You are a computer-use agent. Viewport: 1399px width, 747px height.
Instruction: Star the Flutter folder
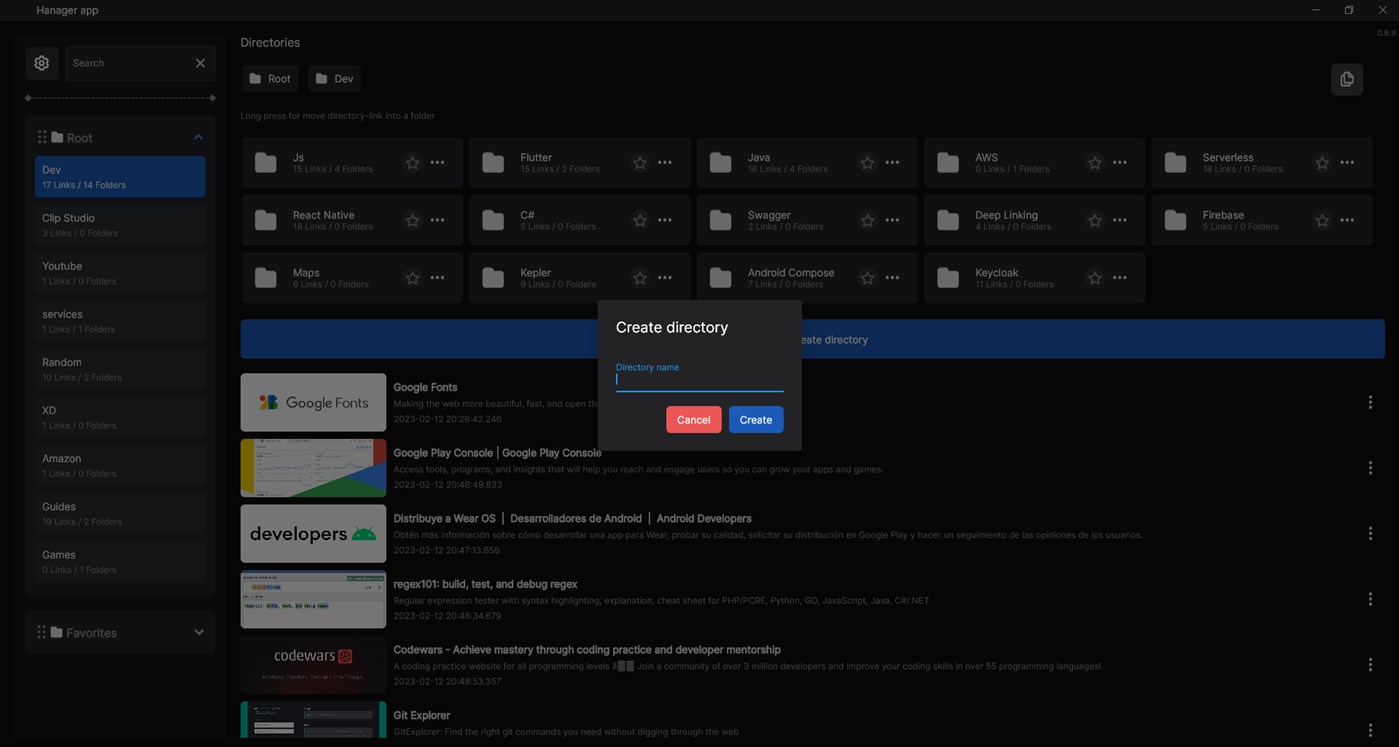point(640,163)
